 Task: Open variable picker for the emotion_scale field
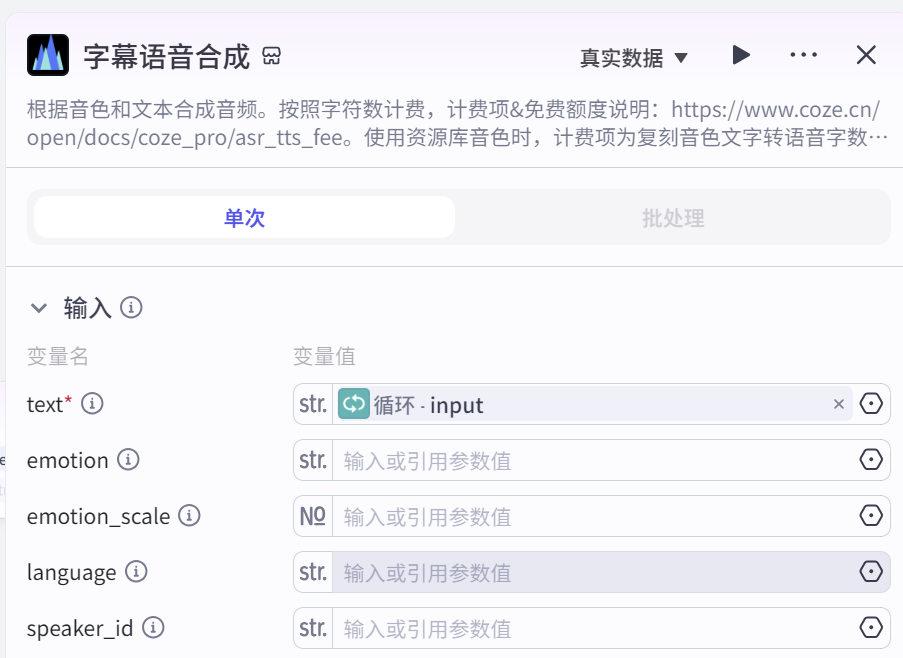(x=871, y=515)
